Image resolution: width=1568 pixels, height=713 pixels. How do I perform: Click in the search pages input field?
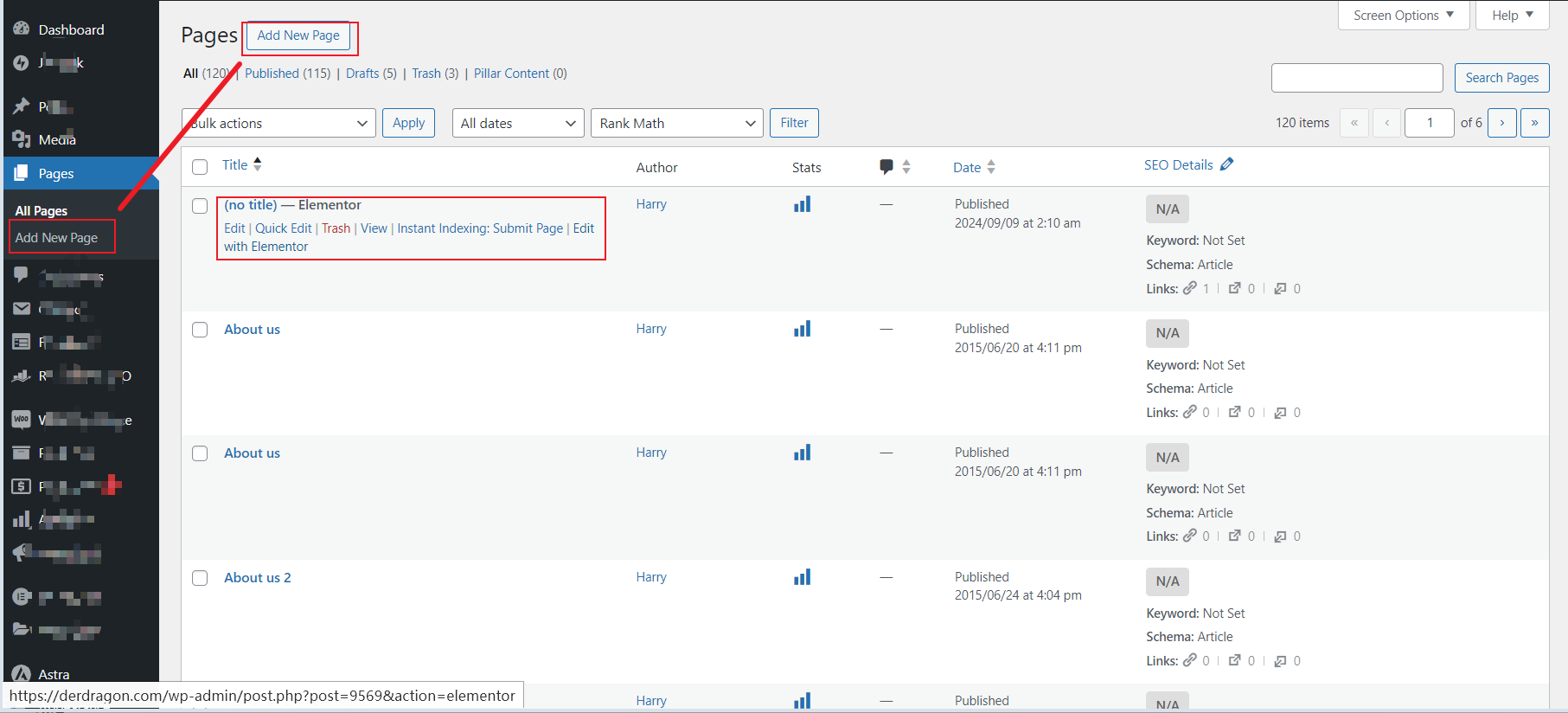(x=1356, y=78)
